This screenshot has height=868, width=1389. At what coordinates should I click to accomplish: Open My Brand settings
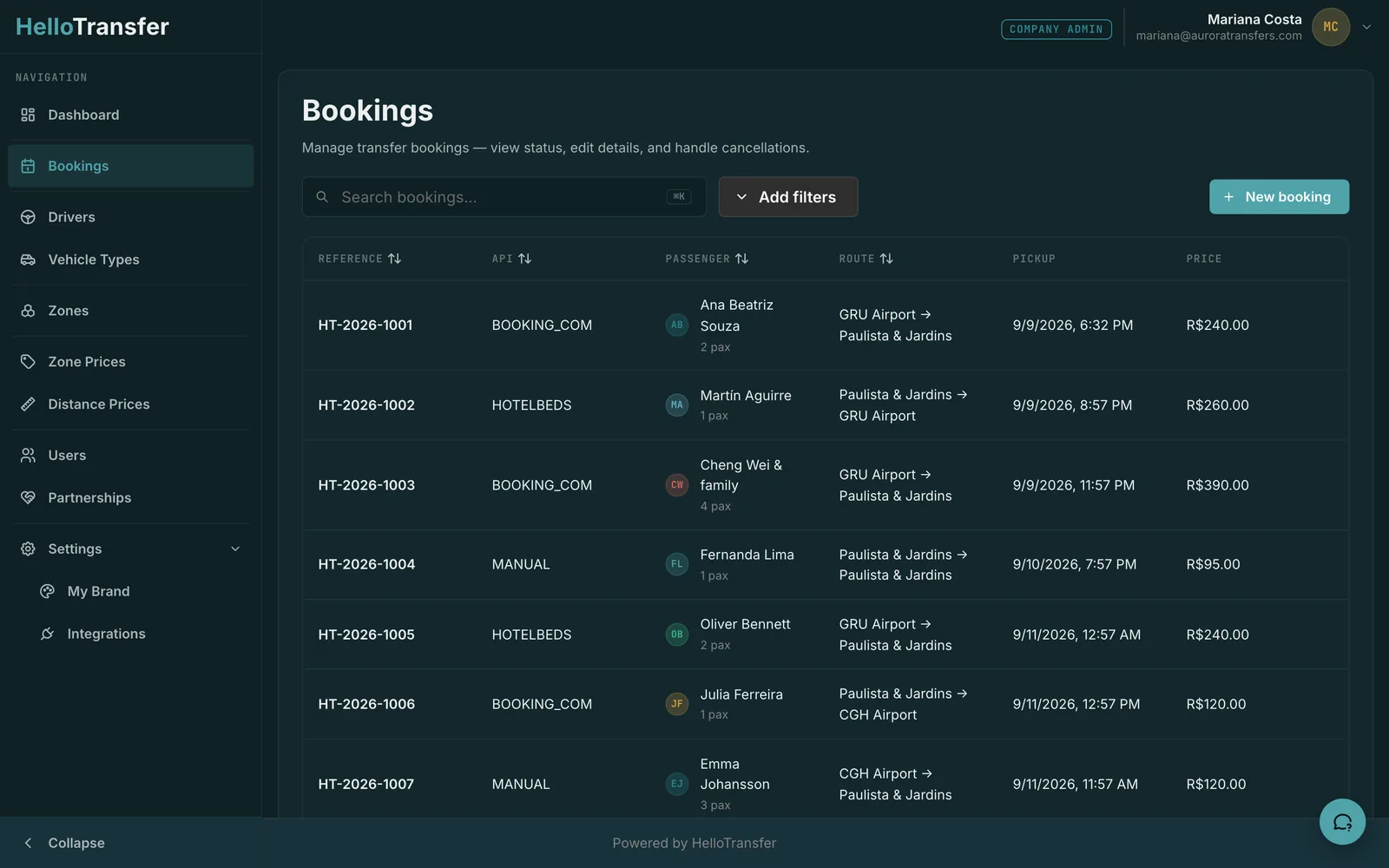pos(131,591)
